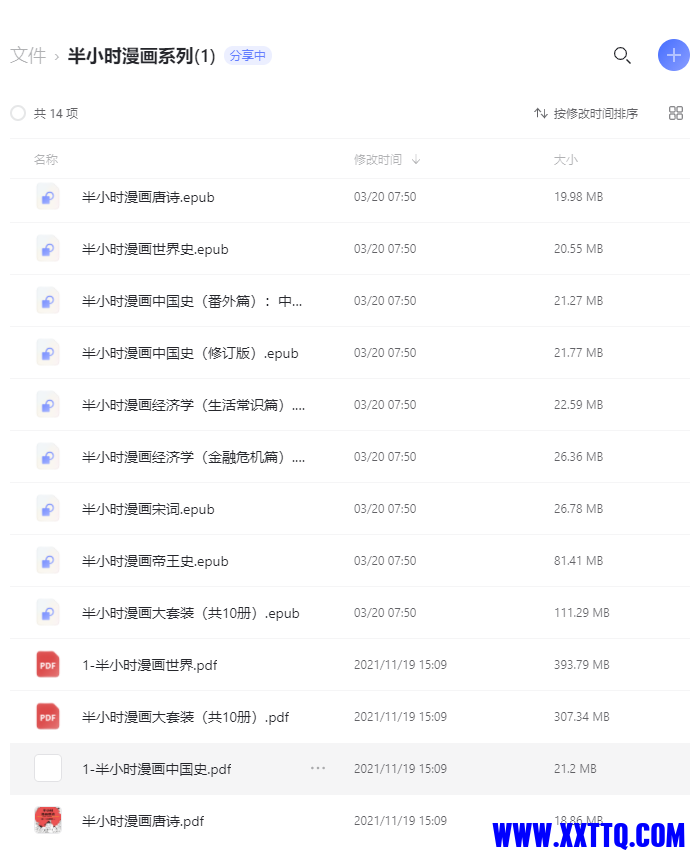
Task: Open 半小时漫画帝王史.epub file name
Action: (x=155, y=561)
